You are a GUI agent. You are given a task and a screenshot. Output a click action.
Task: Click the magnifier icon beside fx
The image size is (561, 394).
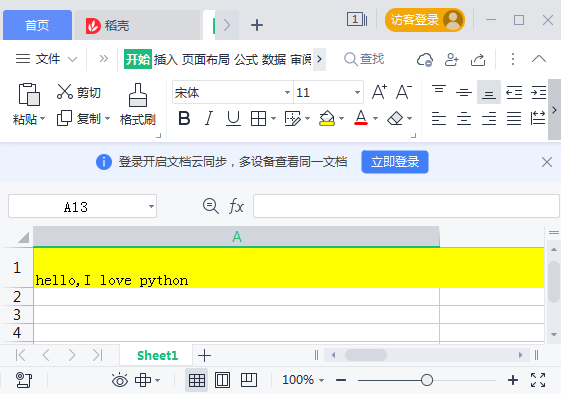(210, 206)
